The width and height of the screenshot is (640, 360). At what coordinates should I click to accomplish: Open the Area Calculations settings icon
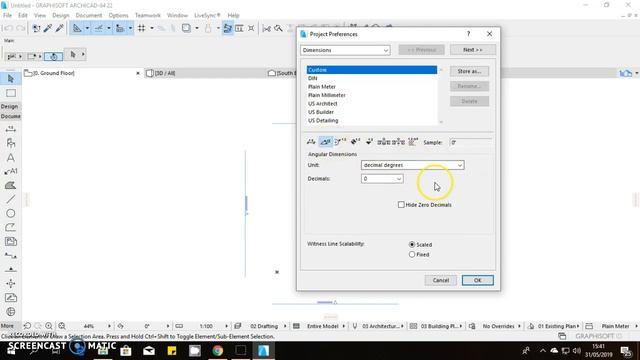413,142
